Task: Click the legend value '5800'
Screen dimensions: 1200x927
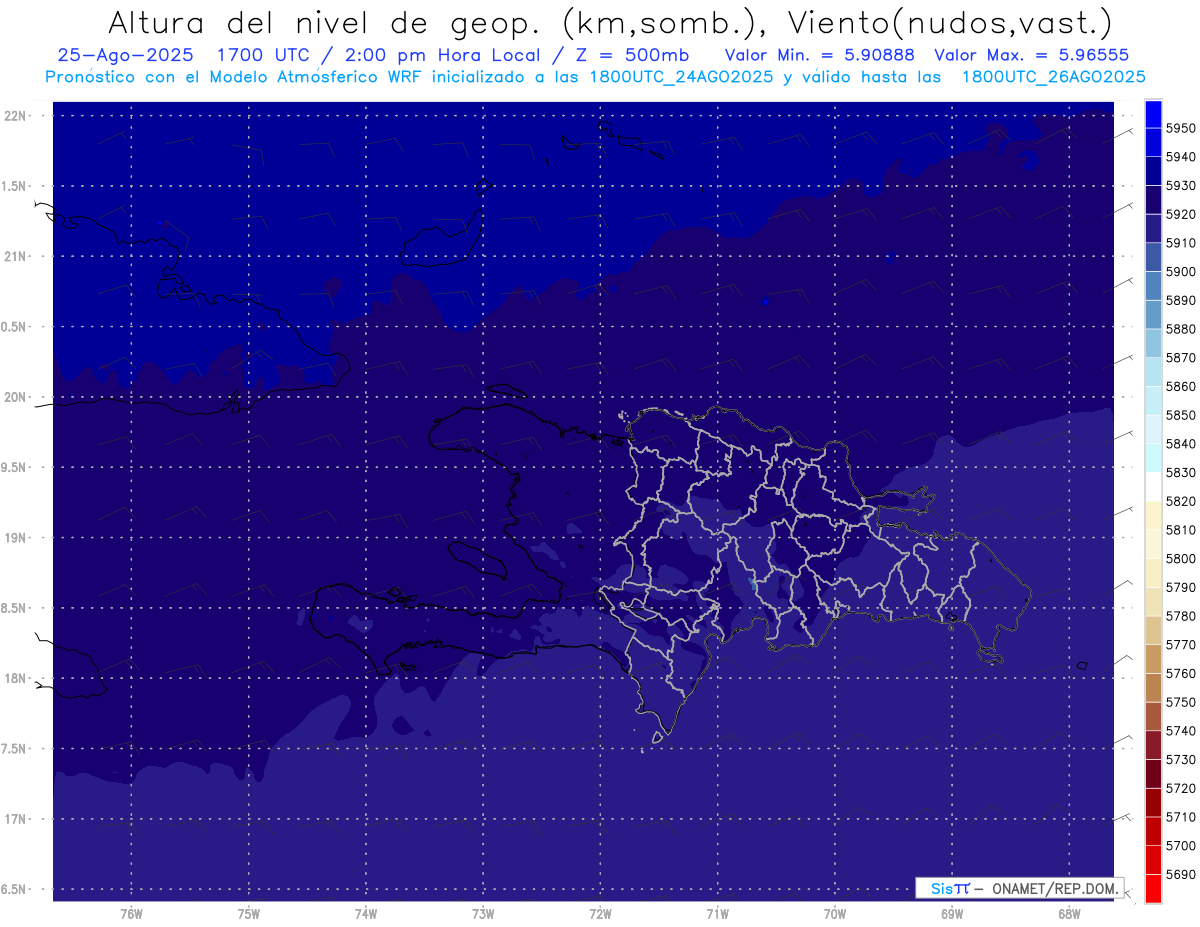Action: click(x=1180, y=558)
